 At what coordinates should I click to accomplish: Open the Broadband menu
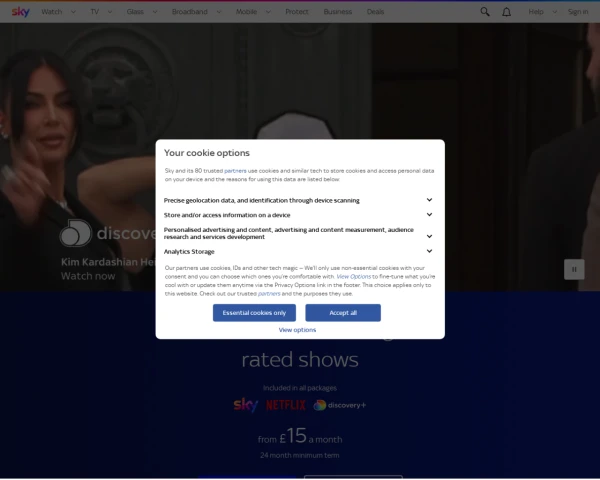tap(190, 12)
